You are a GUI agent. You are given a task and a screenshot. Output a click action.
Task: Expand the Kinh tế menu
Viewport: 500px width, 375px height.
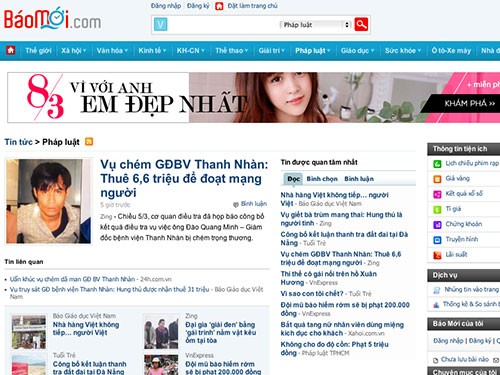pos(152,51)
